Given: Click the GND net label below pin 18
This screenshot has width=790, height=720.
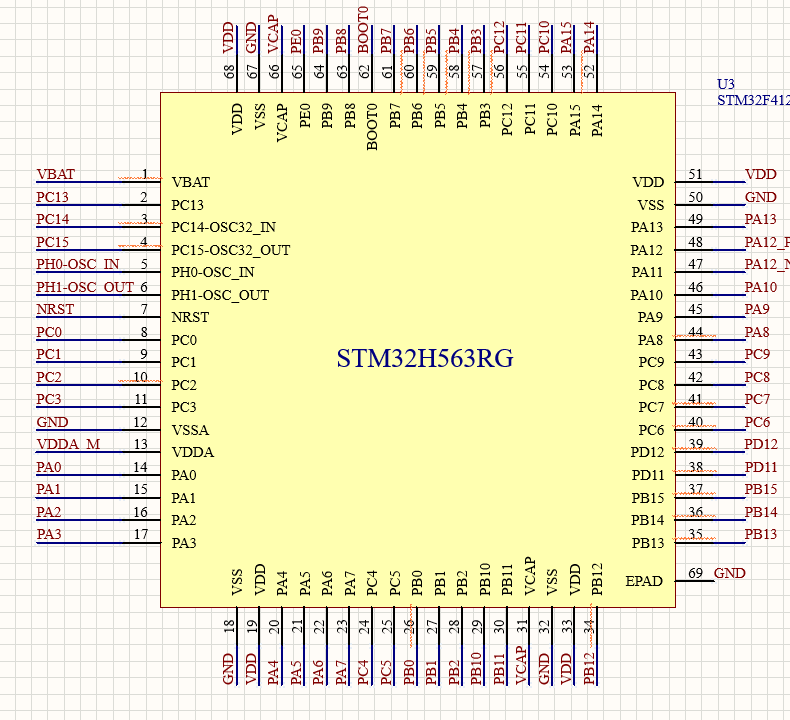Looking at the screenshot, I should coord(228,669).
